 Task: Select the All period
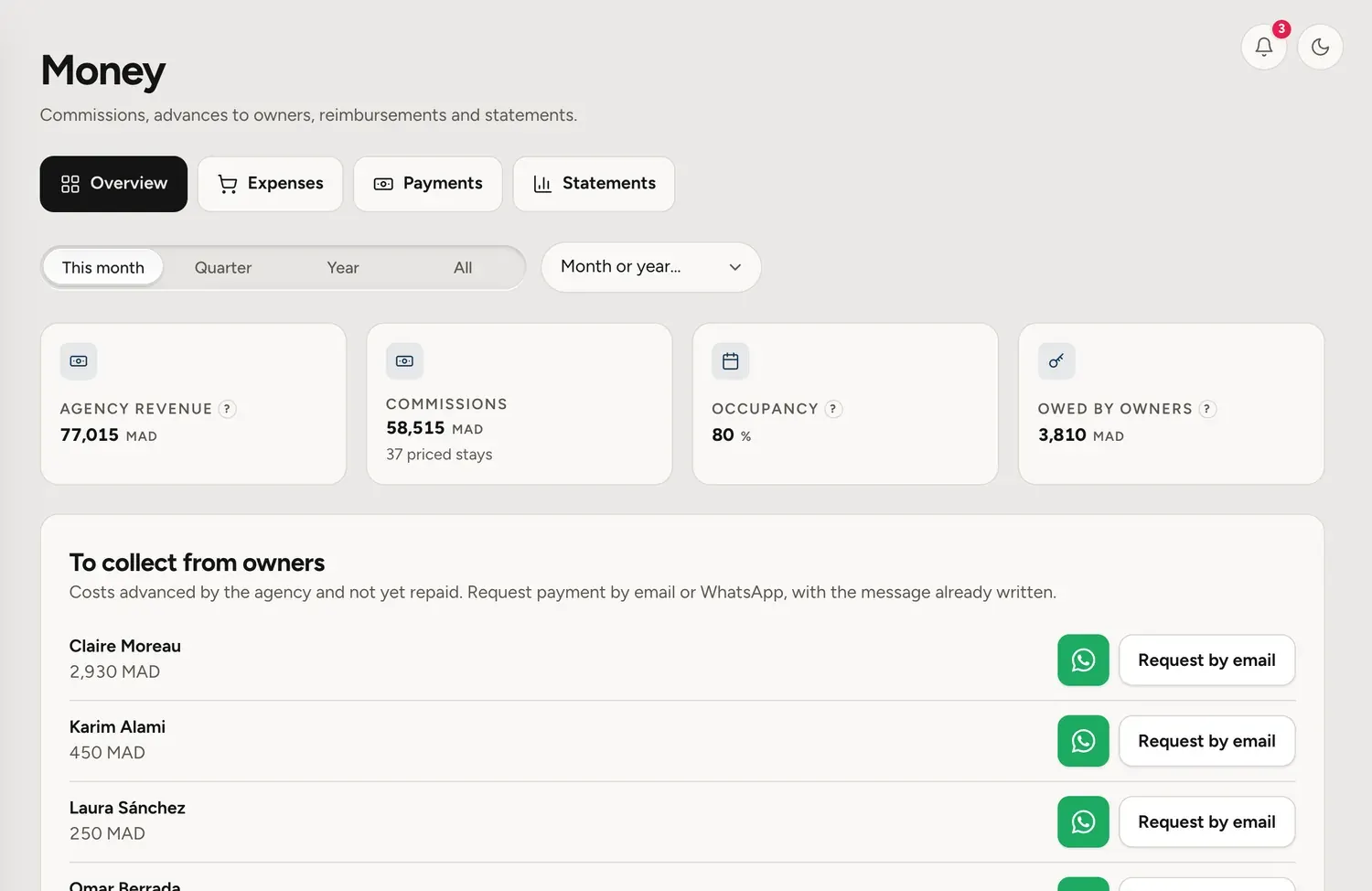463,267
